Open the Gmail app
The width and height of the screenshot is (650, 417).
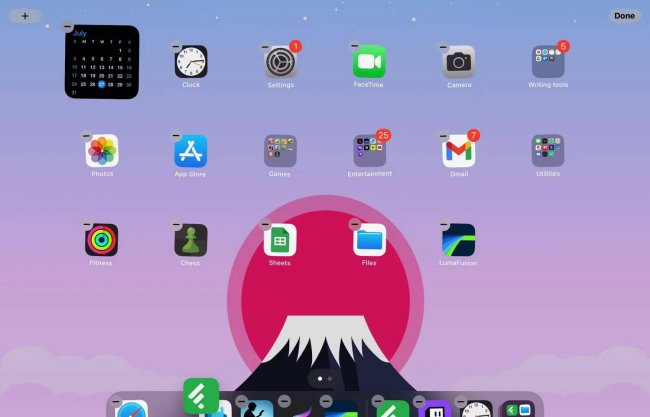coord(458,151)
